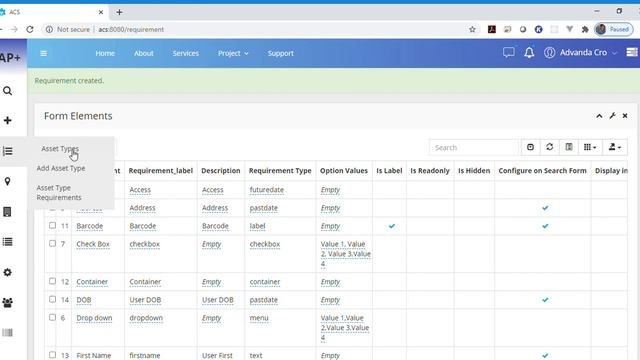Open the Advanda Cro user dropdown
The image size is (640, 360).
pyautogui.click(x=580, y=53)
